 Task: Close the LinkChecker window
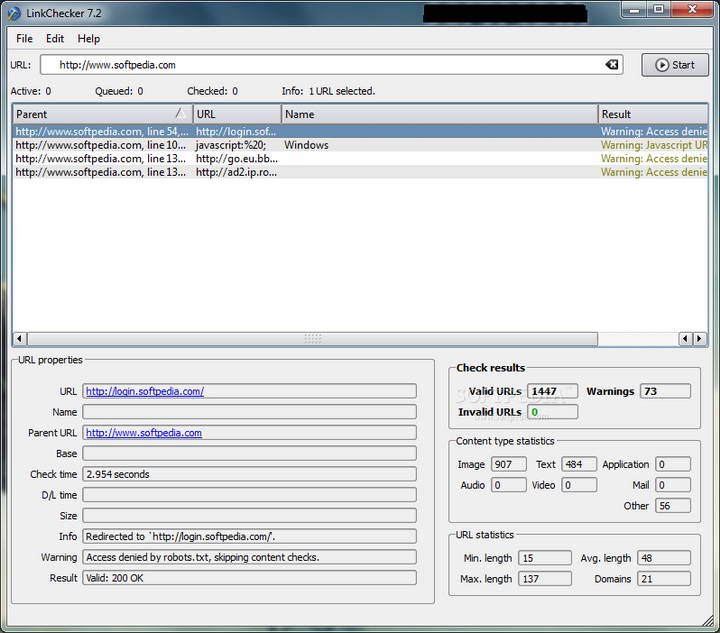689,9
